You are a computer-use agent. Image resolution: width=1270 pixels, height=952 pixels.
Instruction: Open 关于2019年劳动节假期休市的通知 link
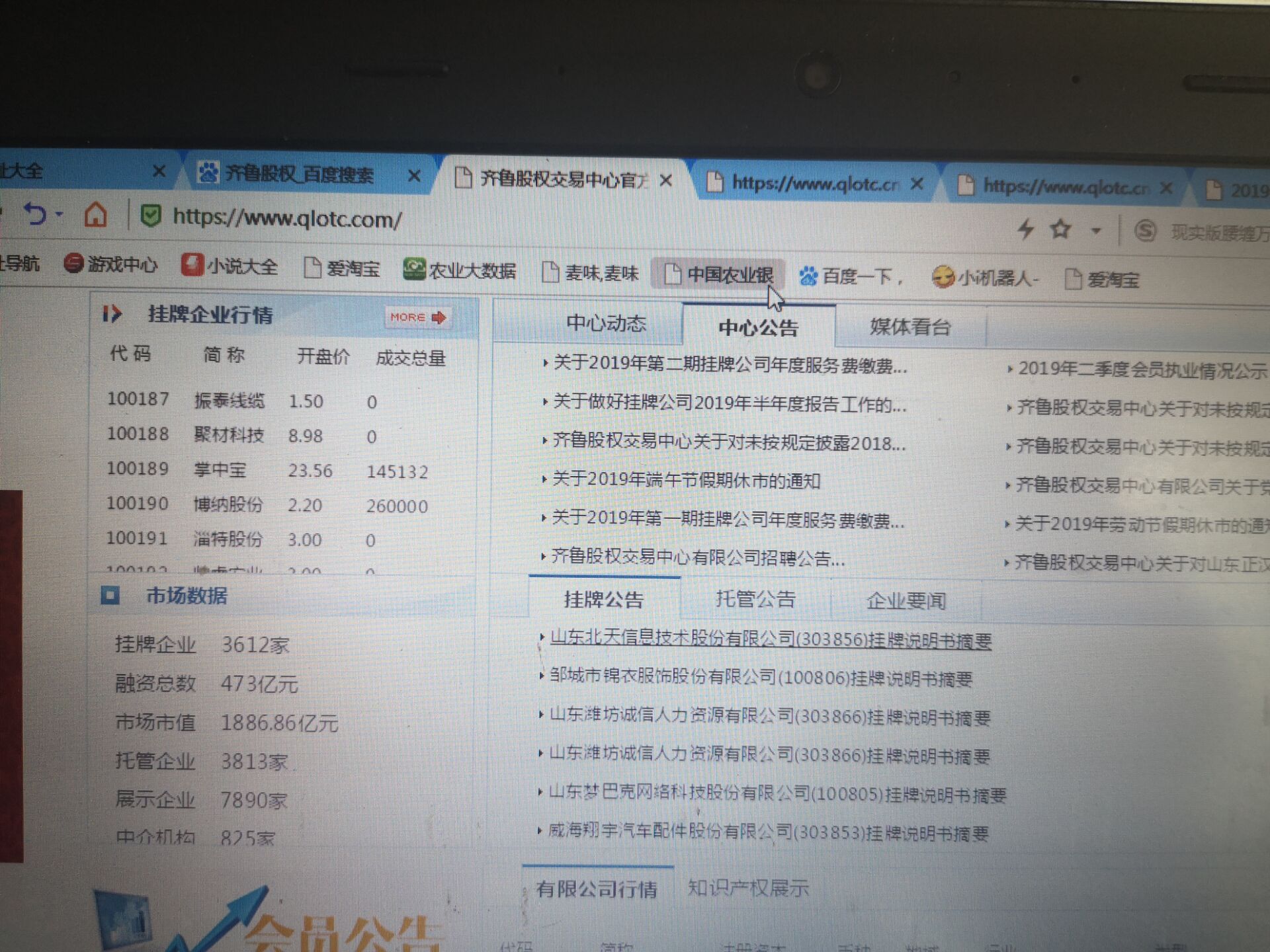(1142, 525)
